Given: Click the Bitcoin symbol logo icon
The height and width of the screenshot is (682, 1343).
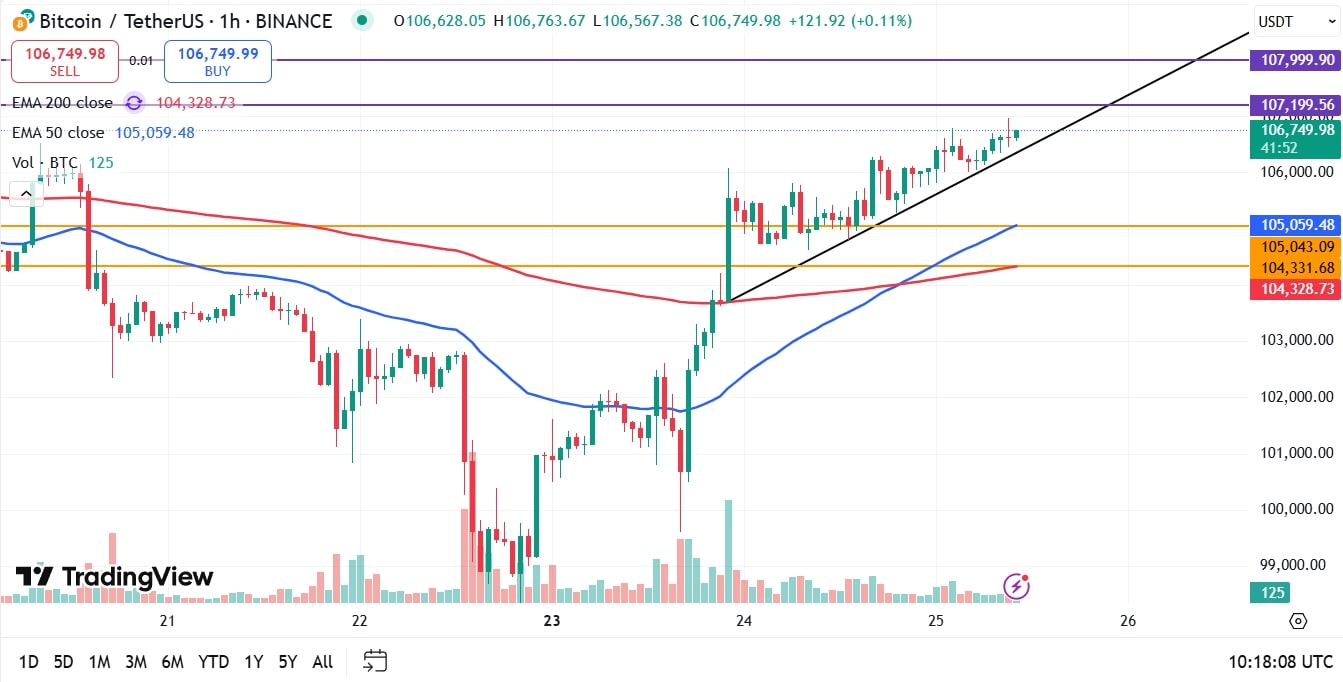Looking at the screenshot, I should [x=22, y=20].
